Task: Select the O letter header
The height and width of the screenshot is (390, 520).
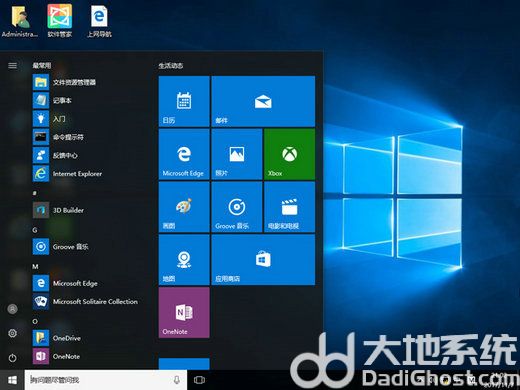Action: click(x=35, y=321)
